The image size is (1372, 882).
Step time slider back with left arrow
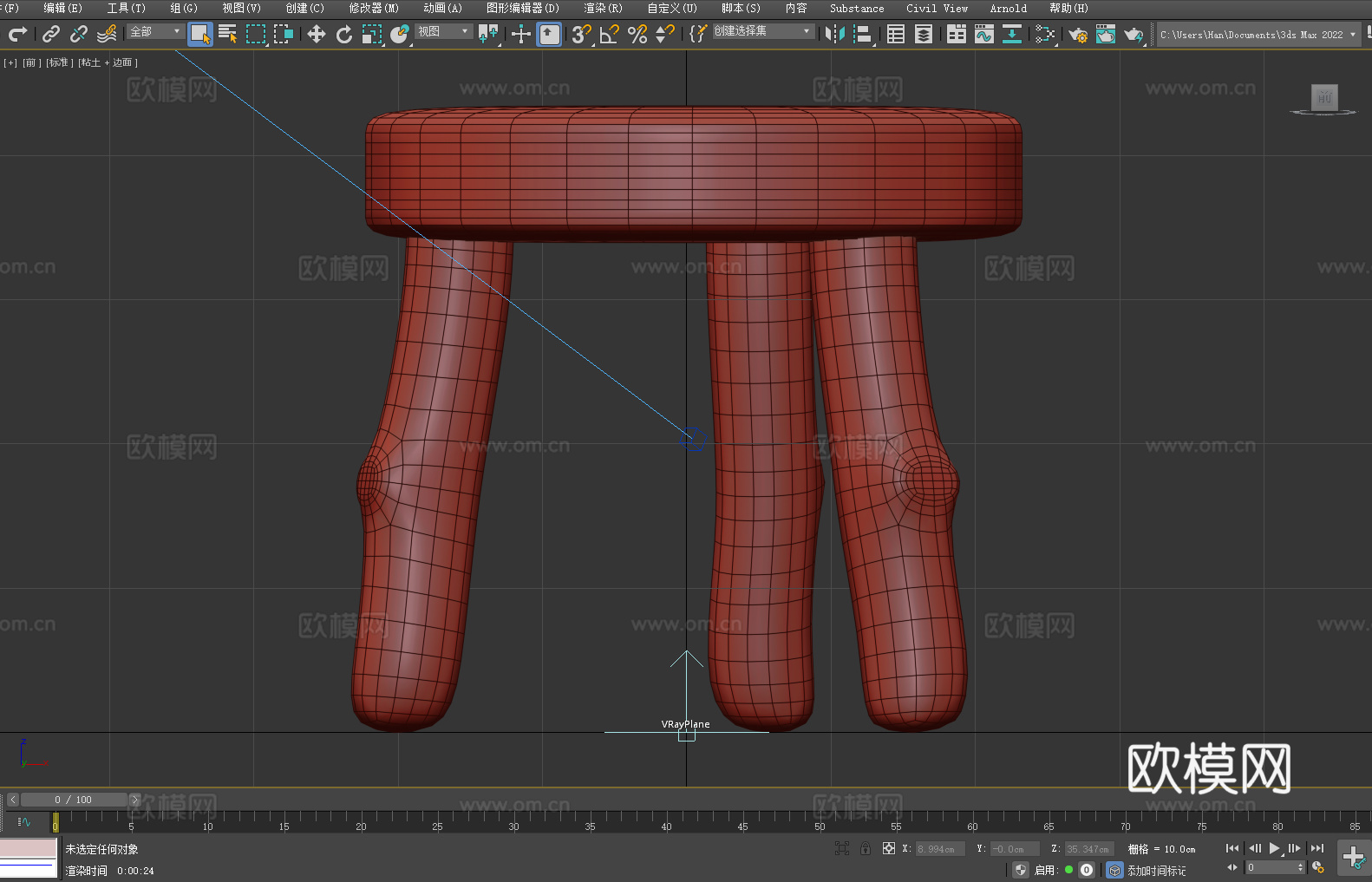pos(12,800)
